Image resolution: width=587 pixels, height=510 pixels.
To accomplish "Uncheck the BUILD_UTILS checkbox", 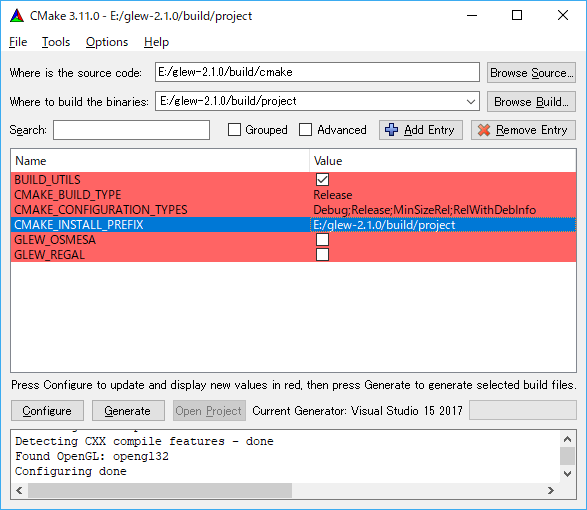I will 322,180.
